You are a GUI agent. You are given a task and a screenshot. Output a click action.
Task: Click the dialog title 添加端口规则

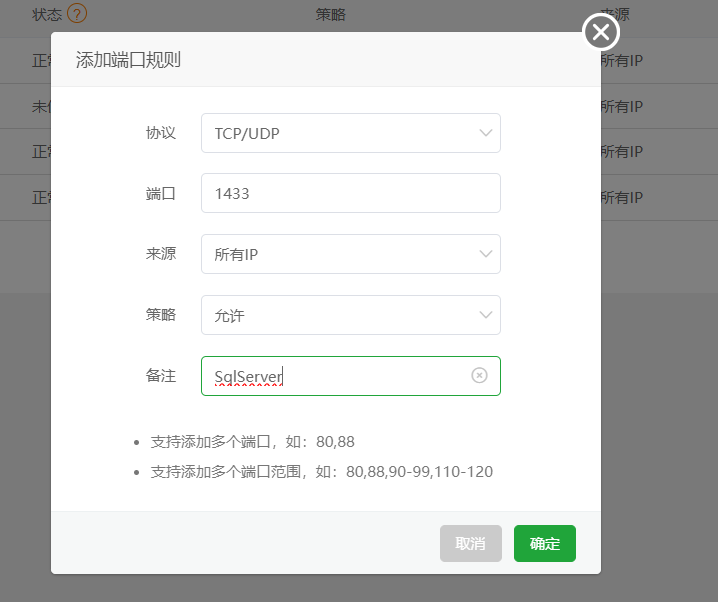(128, 60)
